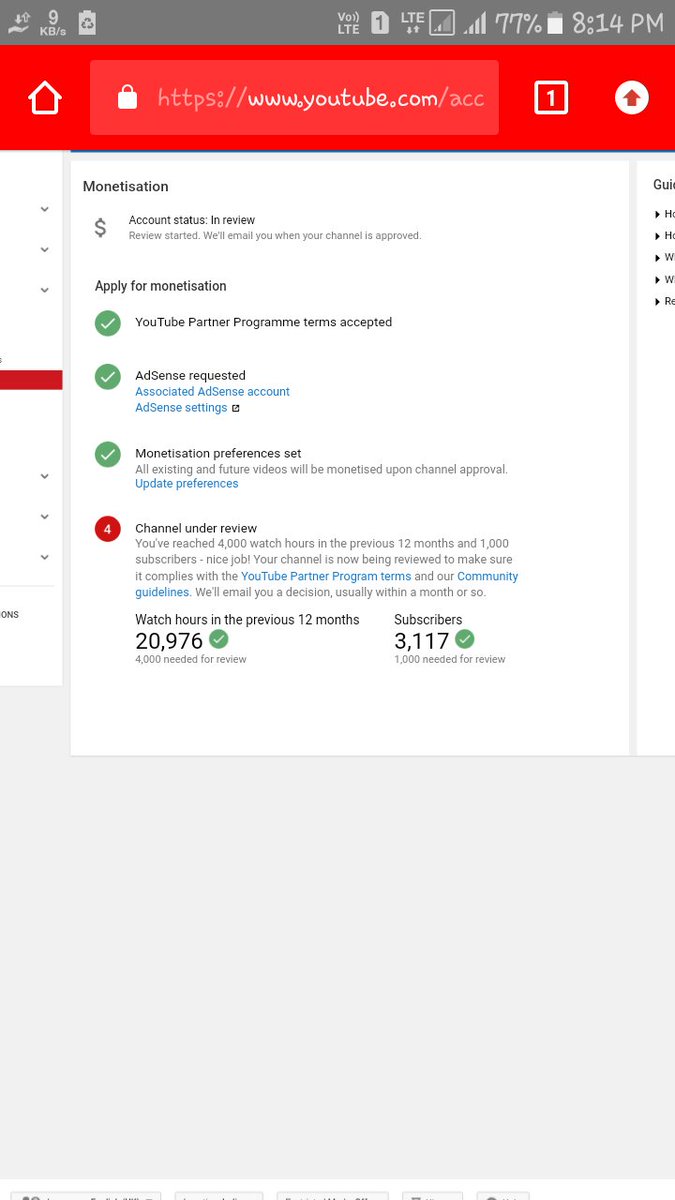Click the 'Subscribers' label
This screenshot has width=675, height=1200.
pyautogui.click(x=428, y=620)
